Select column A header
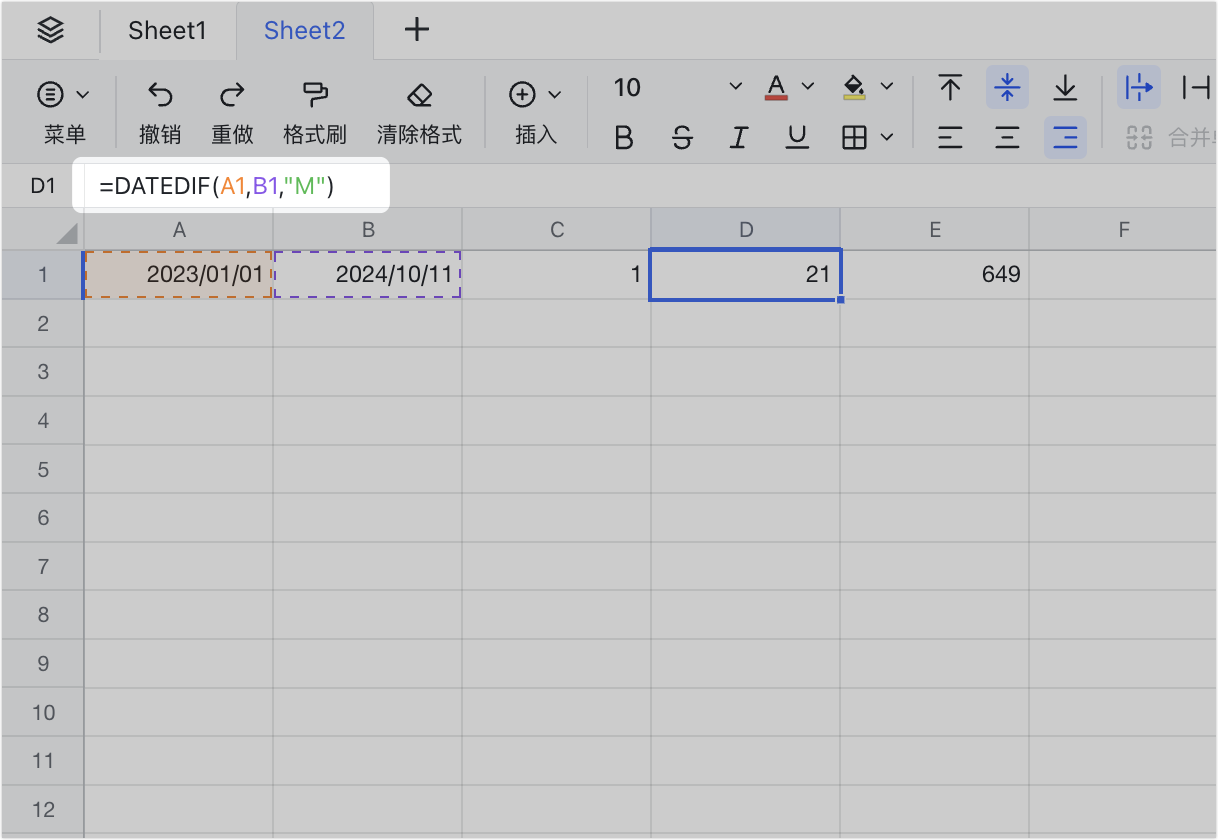 (x=179, y=230)
